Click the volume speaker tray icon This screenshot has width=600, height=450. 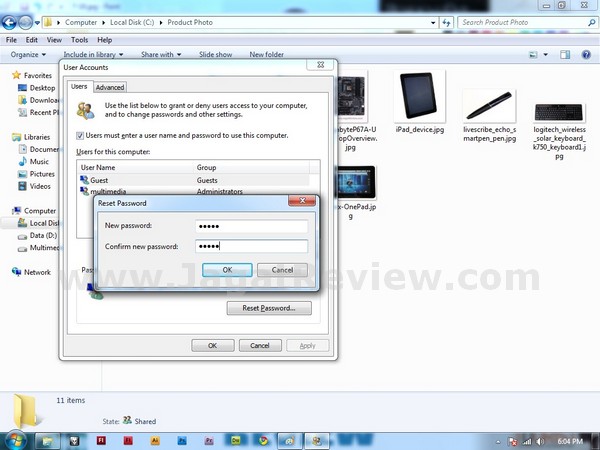click(540, 440)
